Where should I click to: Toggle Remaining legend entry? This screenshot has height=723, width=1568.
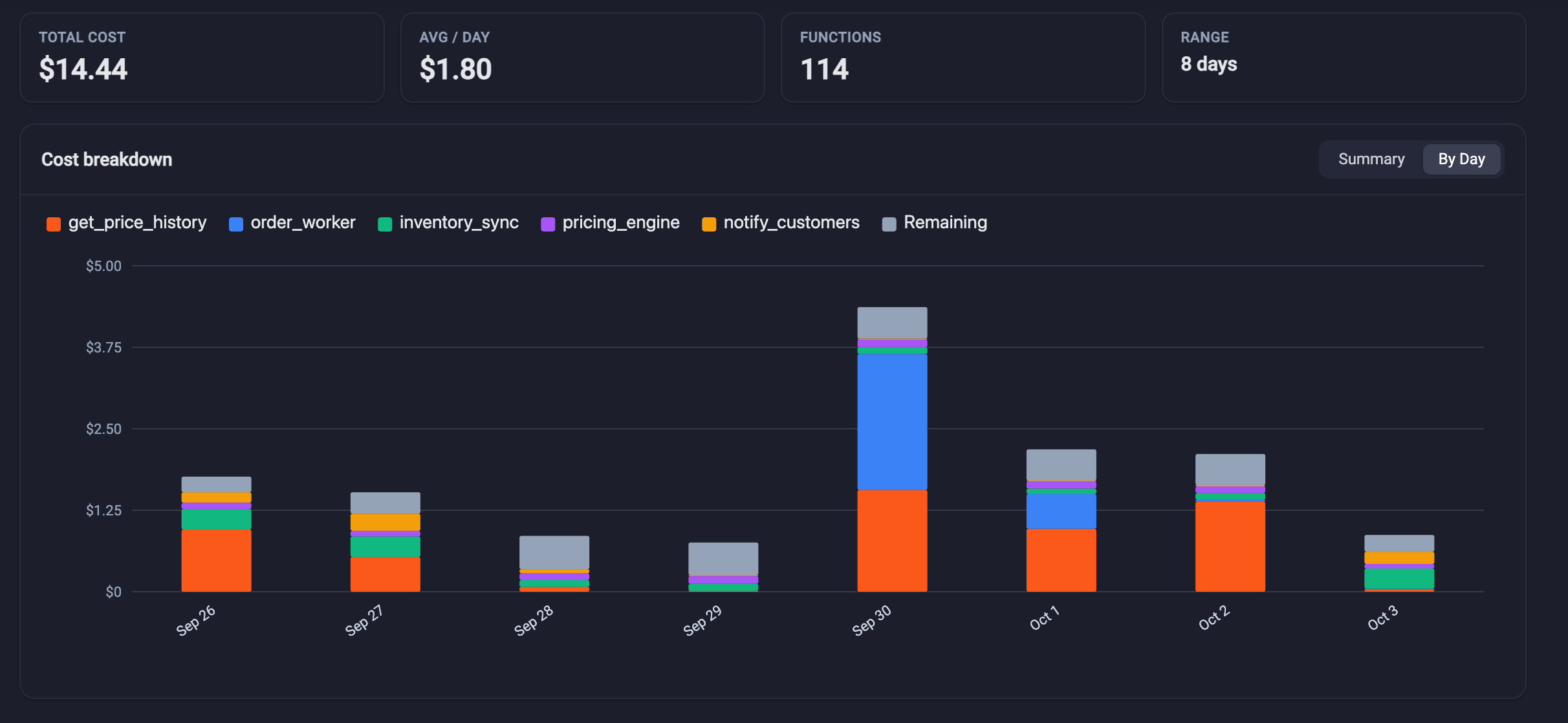(x=935, y=223)
